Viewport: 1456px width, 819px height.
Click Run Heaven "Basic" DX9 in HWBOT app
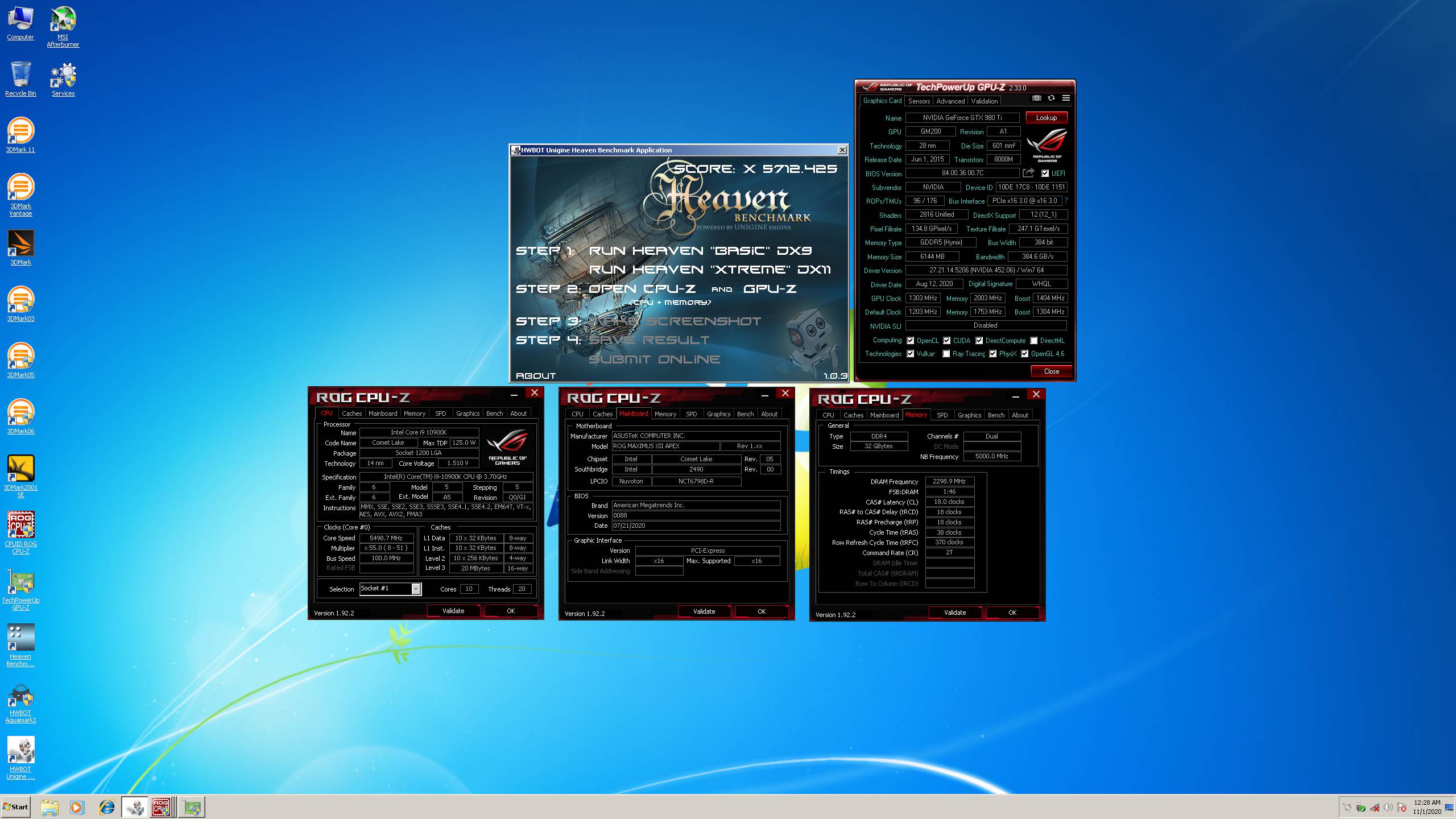[700, 251]
